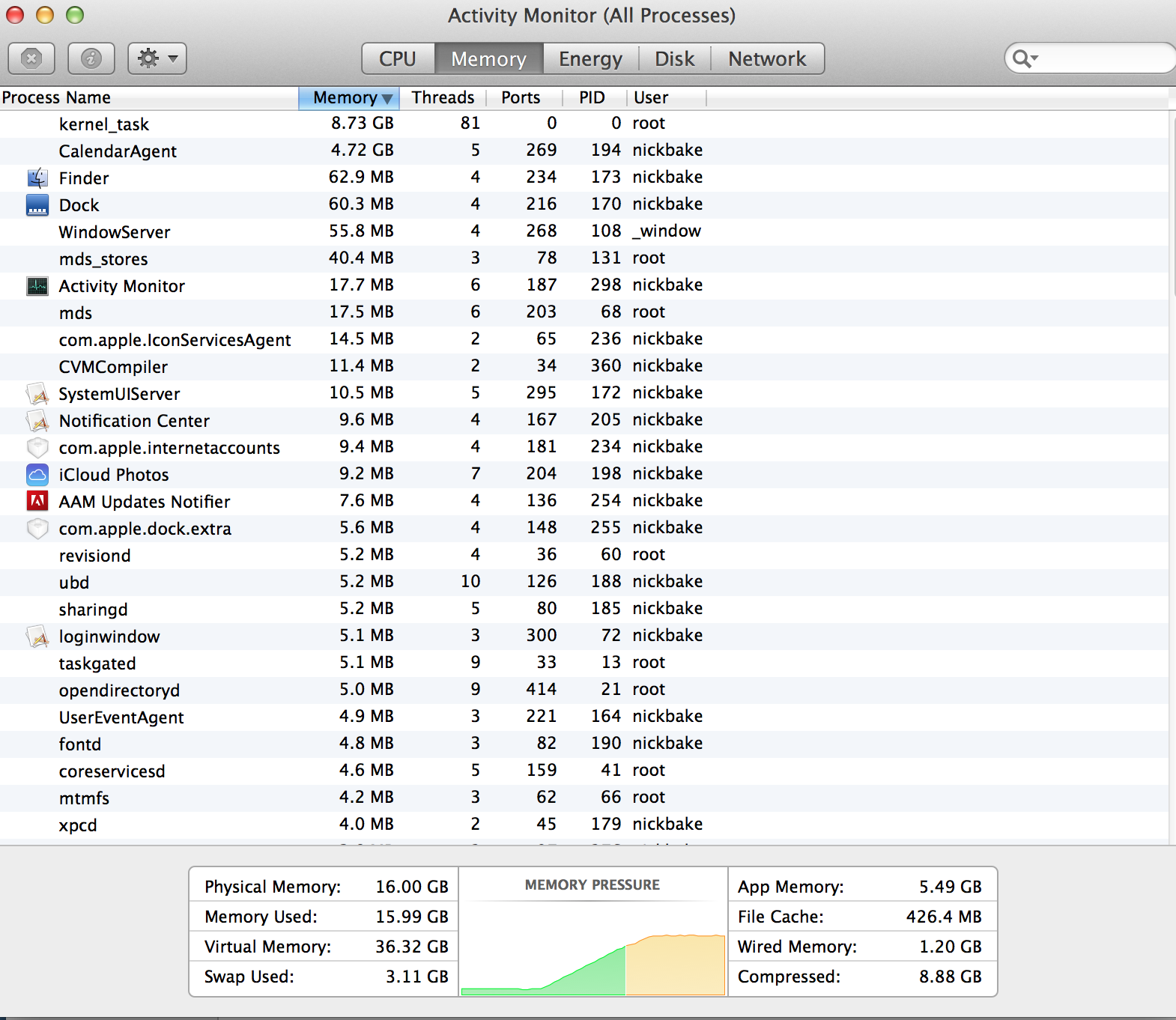Select the mds process row
Image resolution: width=1176 pixels, height=1020 pixels.
(x=584, y=312)
